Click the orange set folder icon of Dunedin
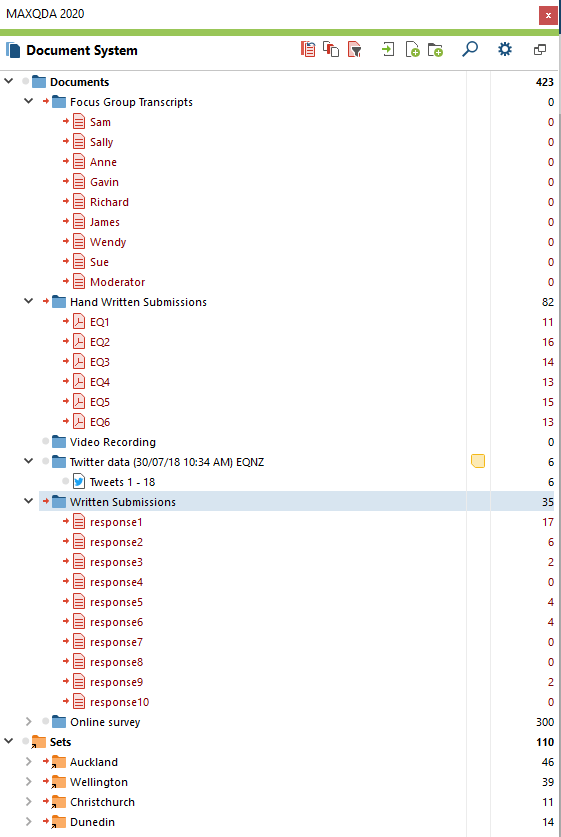 59,822
